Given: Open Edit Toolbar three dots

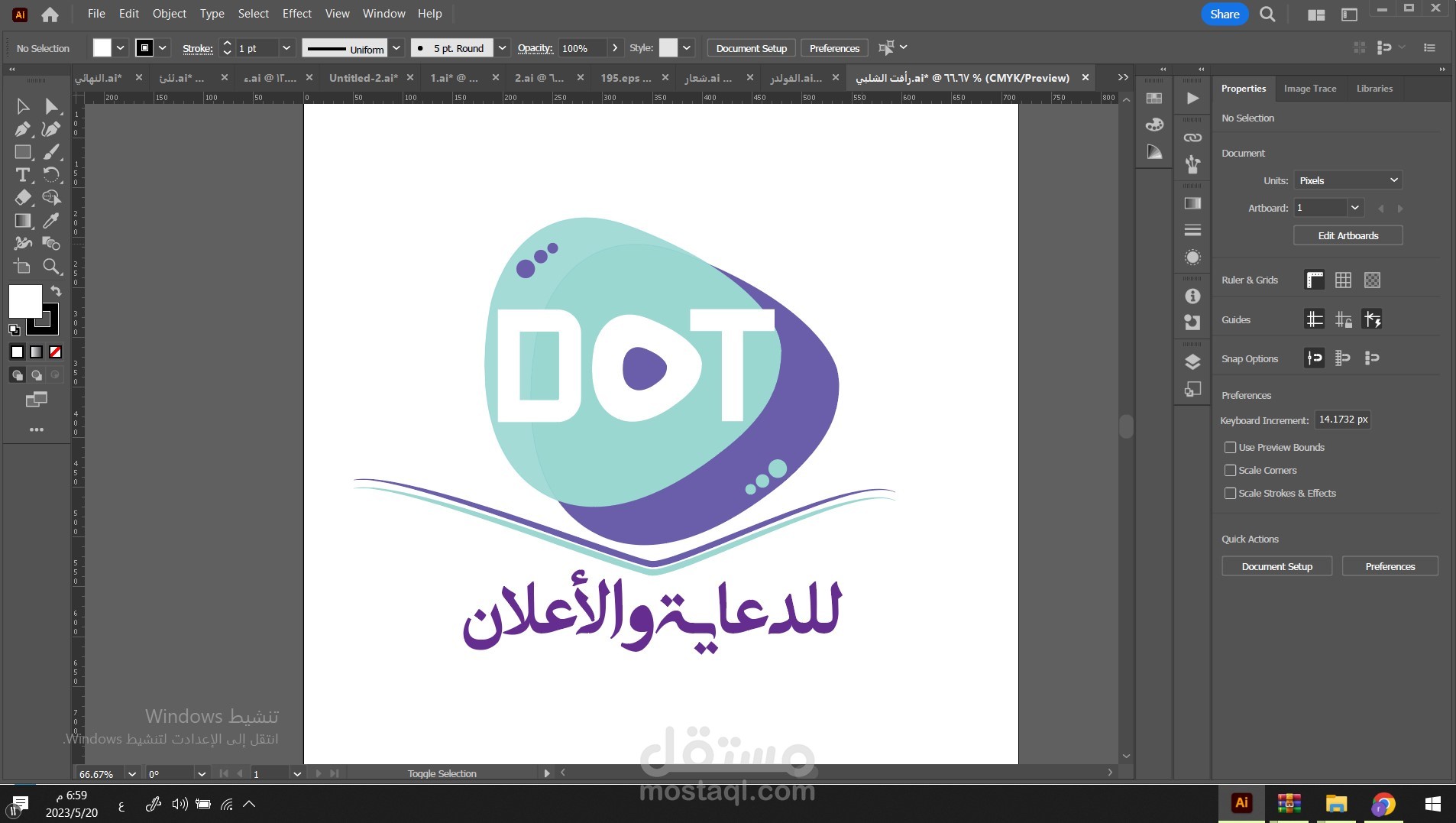Looking at the screenshot, I should [37, 429].
